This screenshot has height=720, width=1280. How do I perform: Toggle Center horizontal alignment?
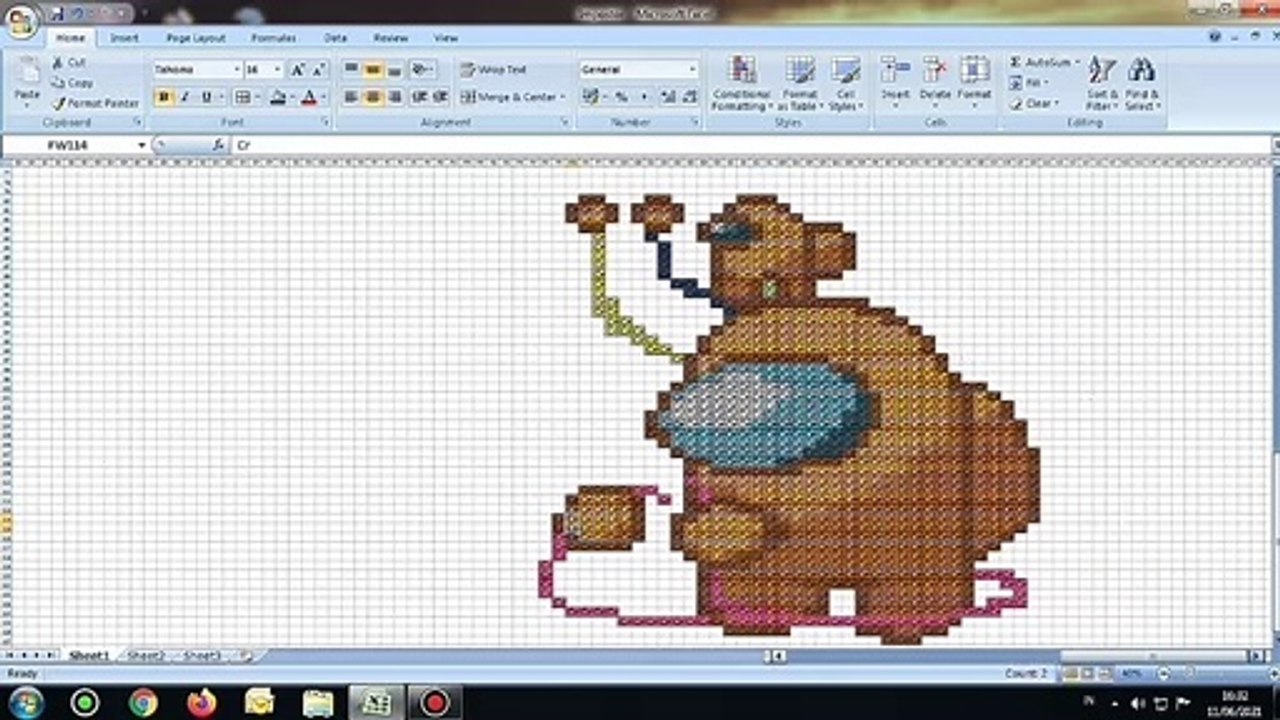[373, 97]
